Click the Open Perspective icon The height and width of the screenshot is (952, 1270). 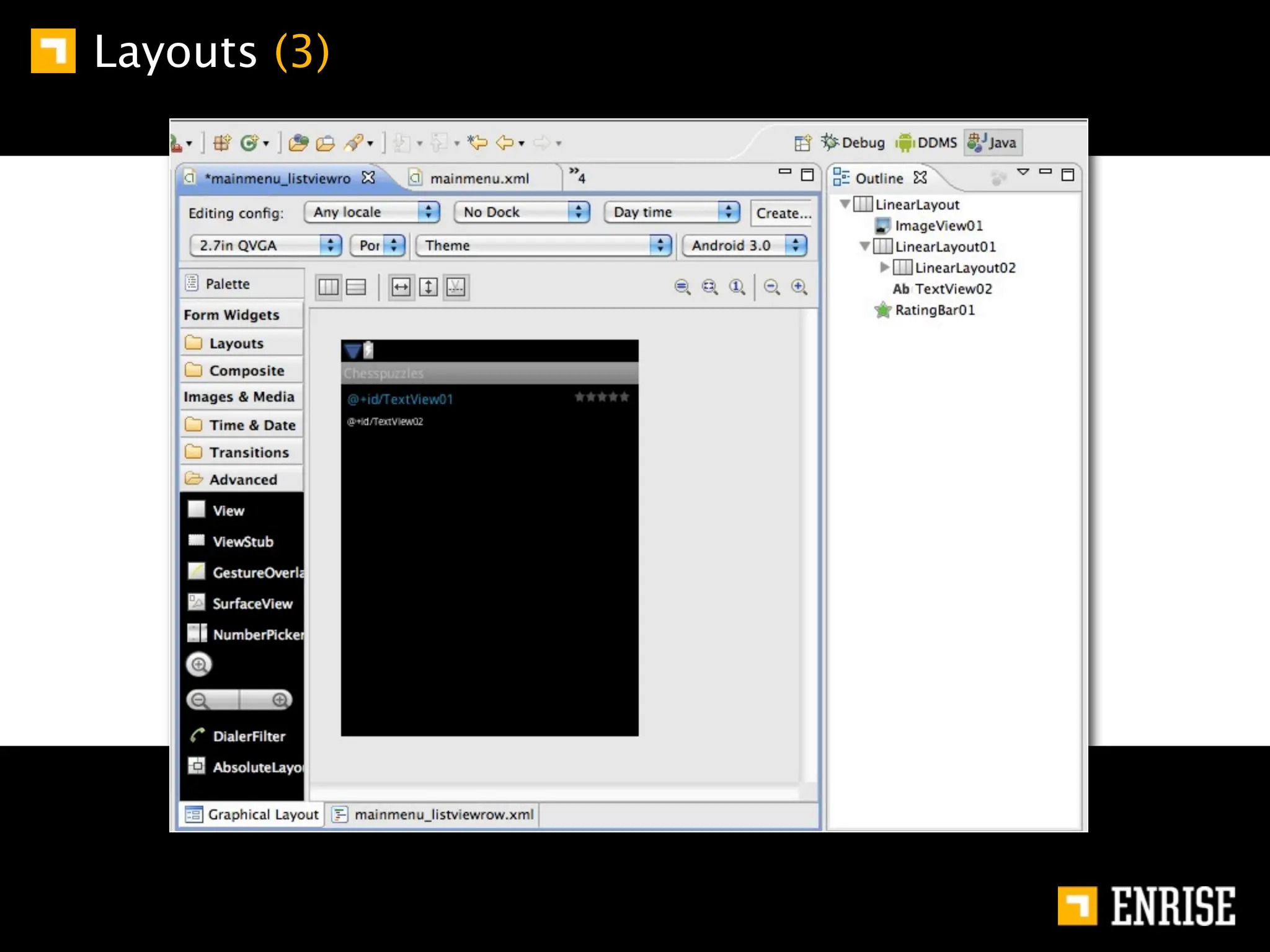click(x=802, y=143)
